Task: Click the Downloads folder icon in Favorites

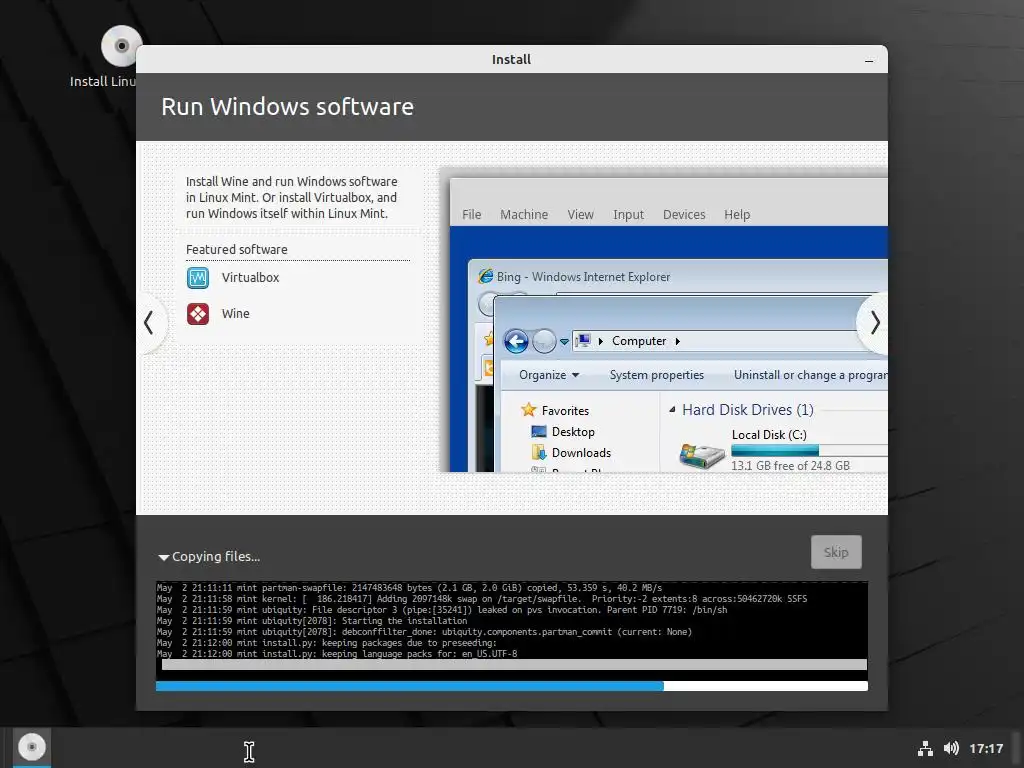Action: click(539, 453)
